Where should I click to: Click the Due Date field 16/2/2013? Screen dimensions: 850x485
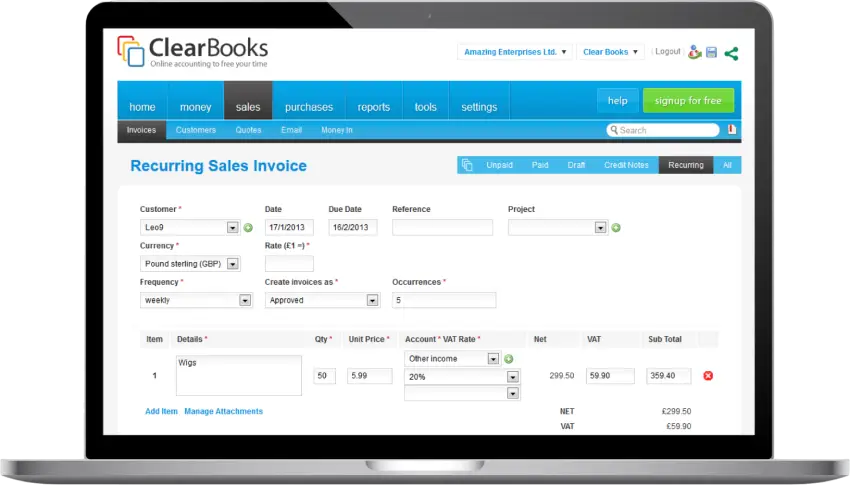[x=352, y=228]
